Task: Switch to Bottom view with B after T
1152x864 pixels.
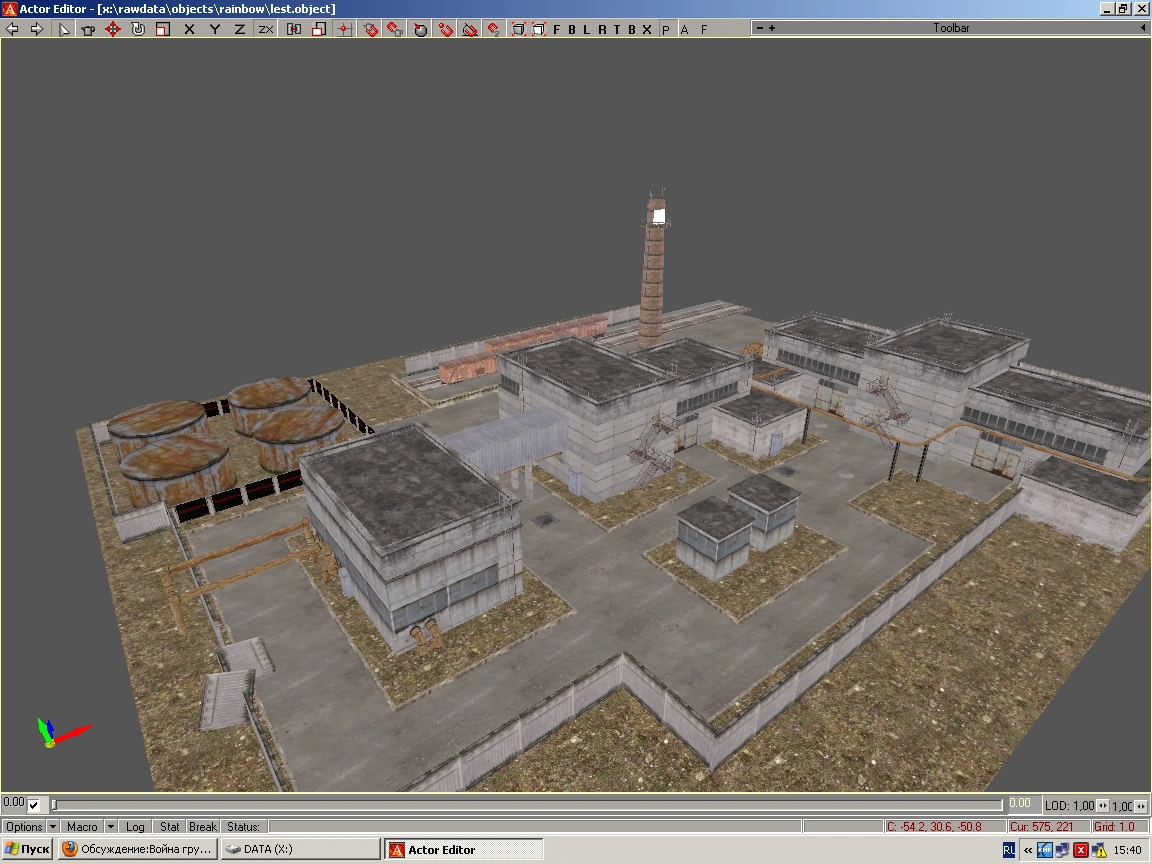Action: point(631,29)
